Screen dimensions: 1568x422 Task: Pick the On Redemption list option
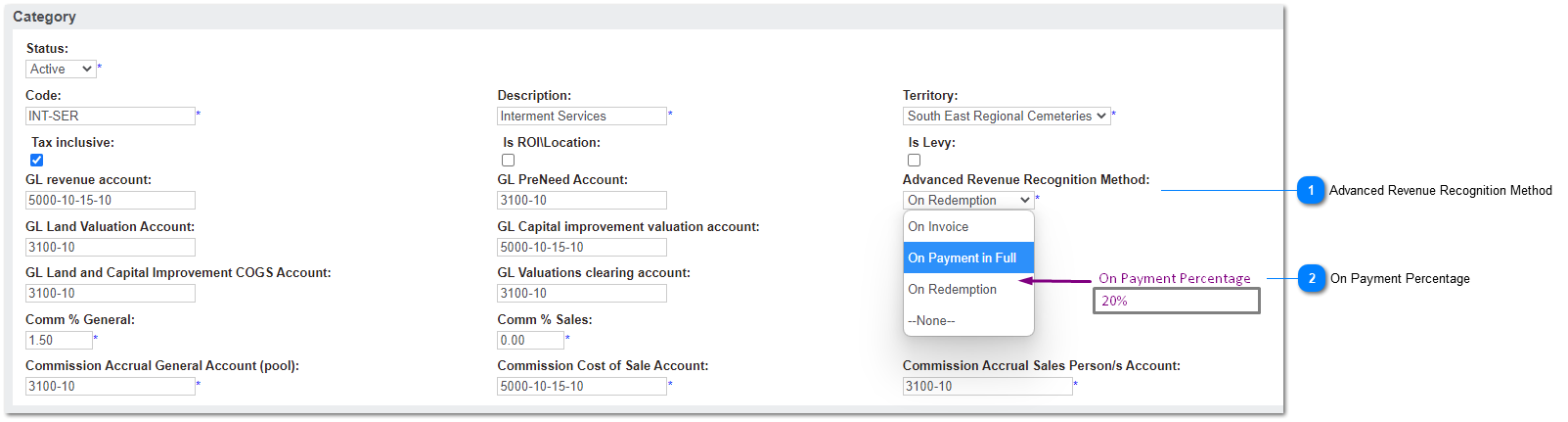pyautogui.click(x=968, y=289)
